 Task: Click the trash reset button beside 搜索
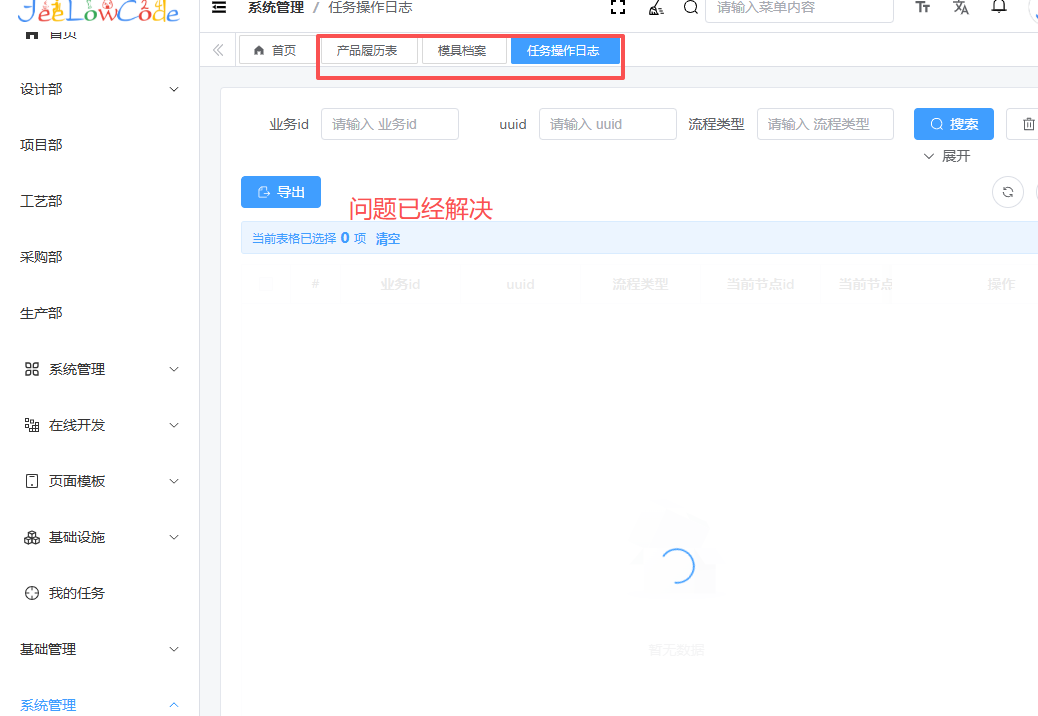1027,124
